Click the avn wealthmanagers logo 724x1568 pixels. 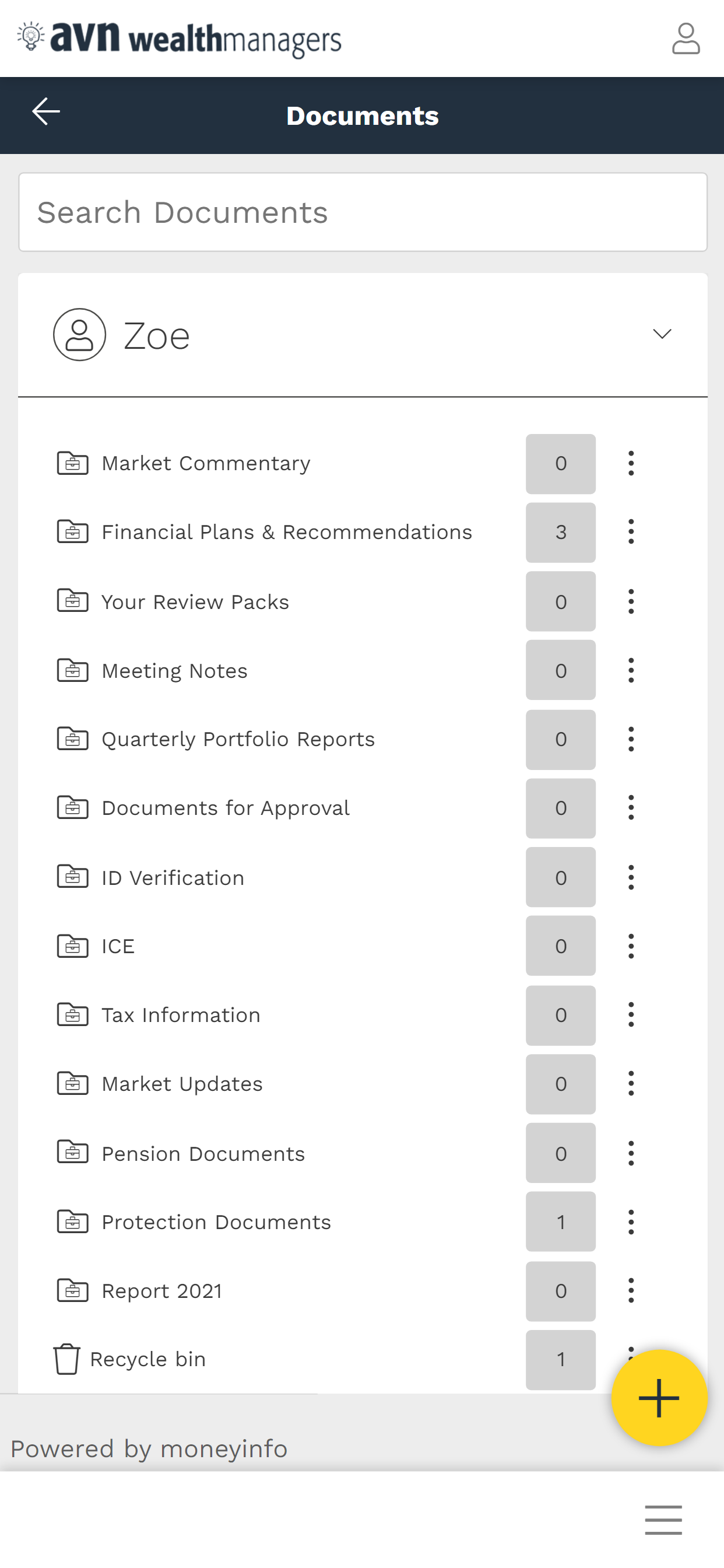tap(180, 39)
